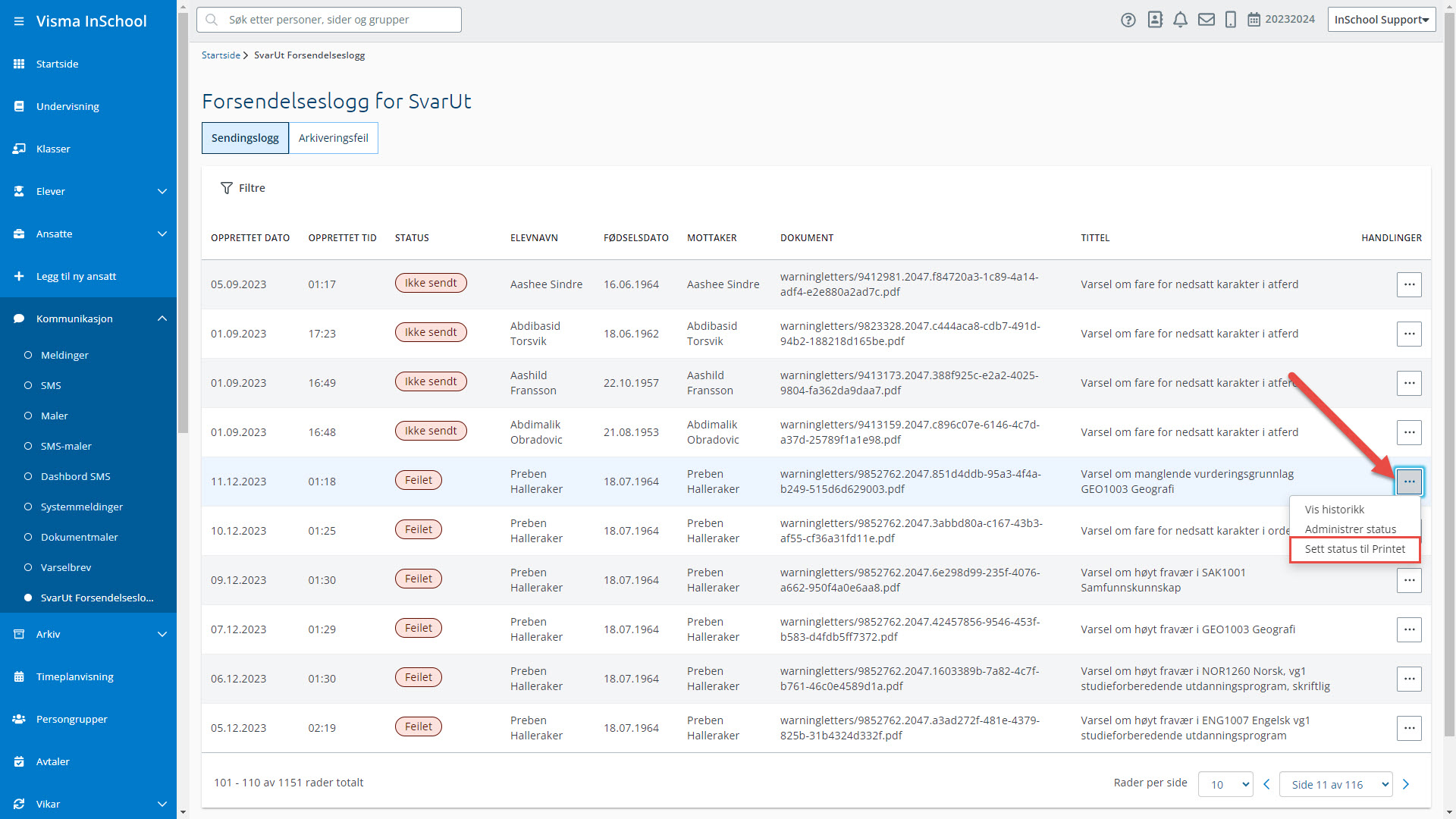Click the search field for persons and groups
Viewport: 1456px width, 819px height.
(x=329, y=20)
